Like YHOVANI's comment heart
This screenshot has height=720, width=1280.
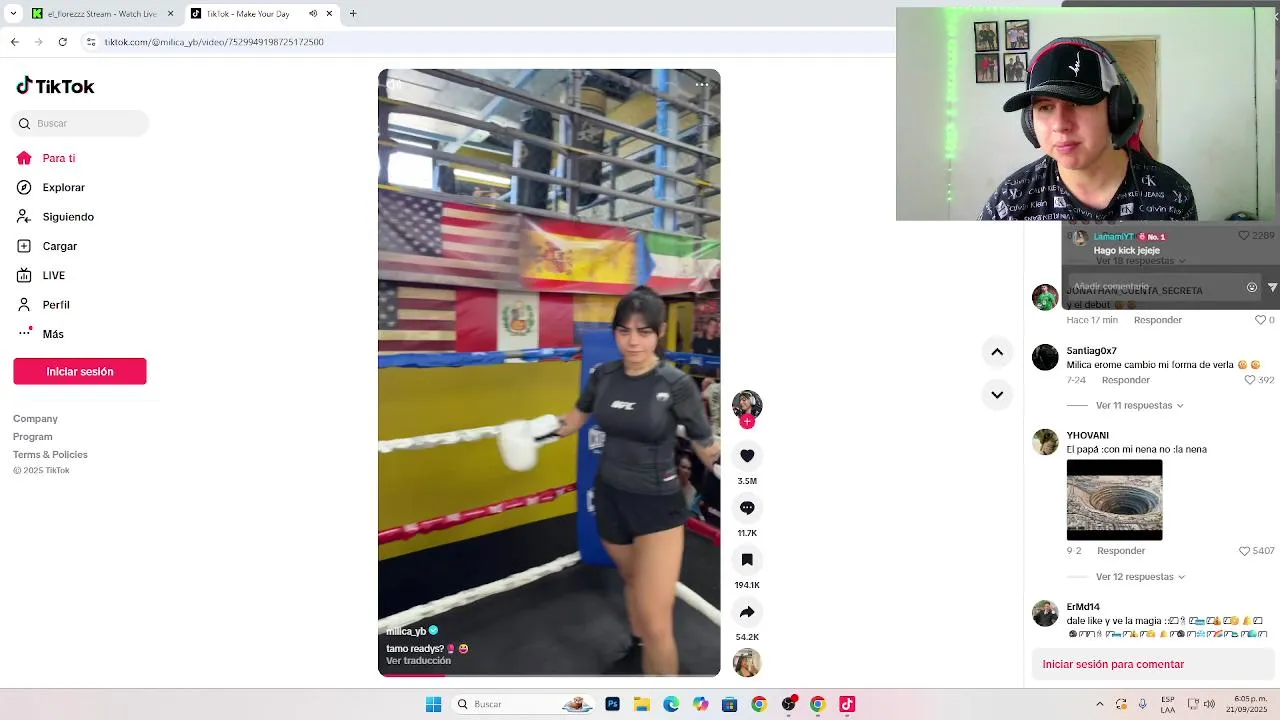1244,551
